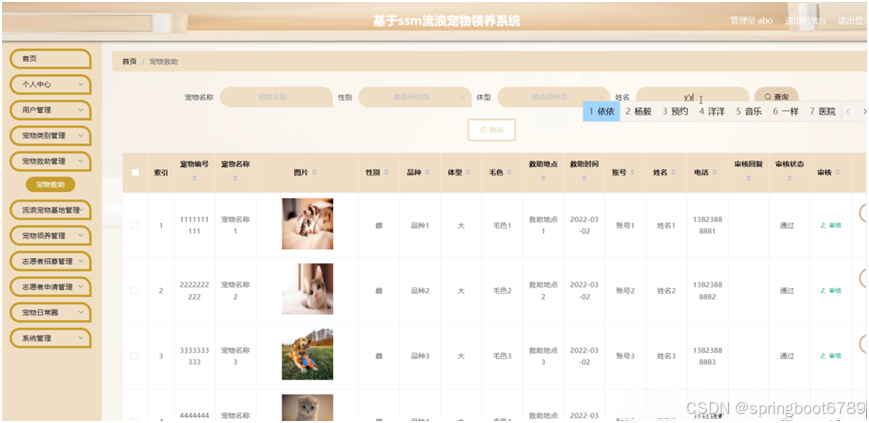
Task: Sort by 账号 column sort icon
Action: pos(632,173)
